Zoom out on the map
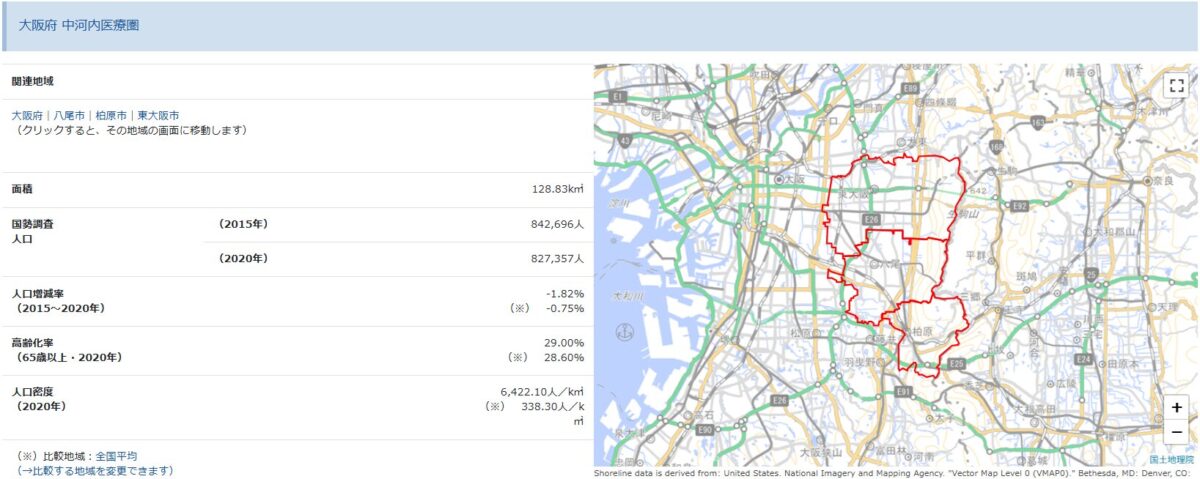The height and width of the screenshot is (479, 1200). pyautogui.click(x=1176, y=431)
